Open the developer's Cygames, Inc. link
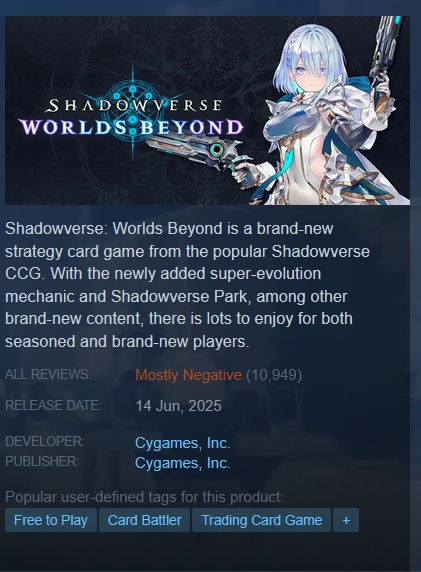Screen dimensions: 421x572 click(182, 443)
